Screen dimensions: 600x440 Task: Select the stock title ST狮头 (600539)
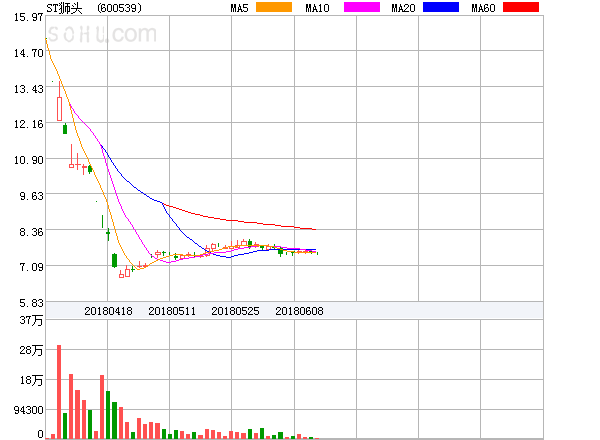(x=94, y=8)
